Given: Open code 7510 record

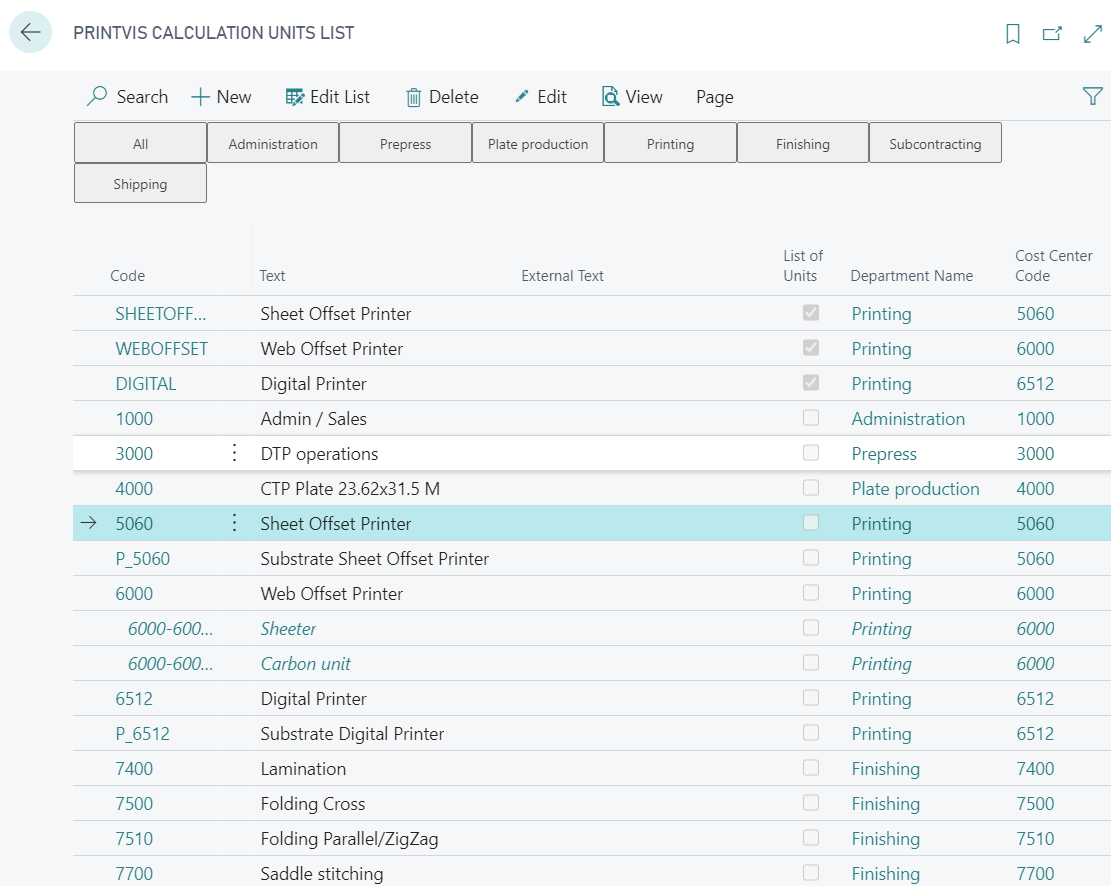Looking at the screenshot, I should (x=134, y=839).
